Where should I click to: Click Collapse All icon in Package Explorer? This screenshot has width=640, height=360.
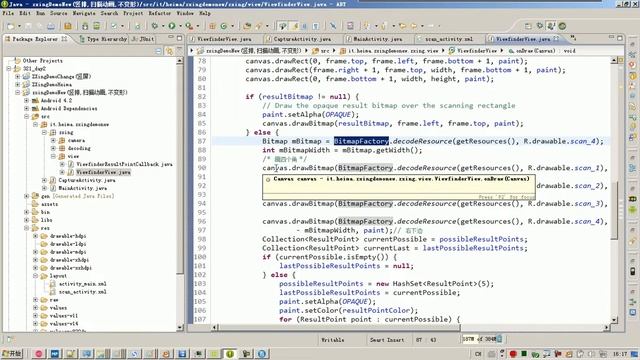[x=158, y=51]
